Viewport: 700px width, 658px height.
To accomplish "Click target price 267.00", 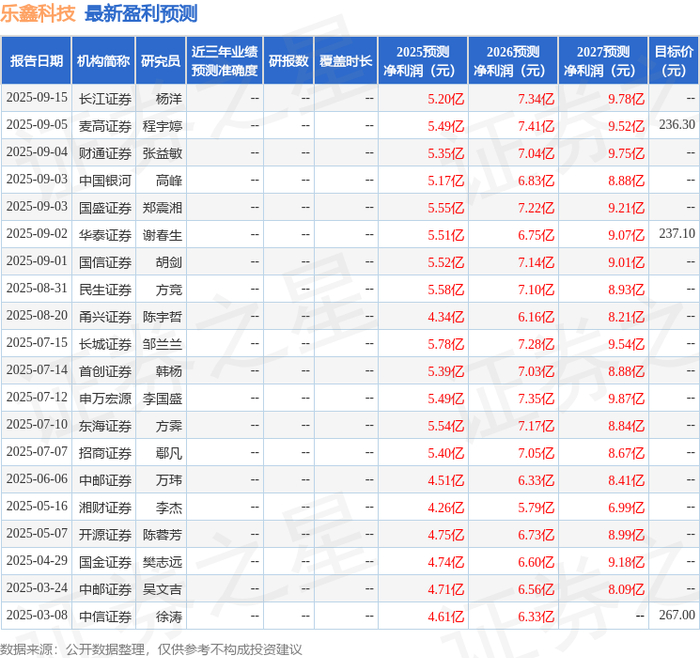I will click(x=677, y=615).
